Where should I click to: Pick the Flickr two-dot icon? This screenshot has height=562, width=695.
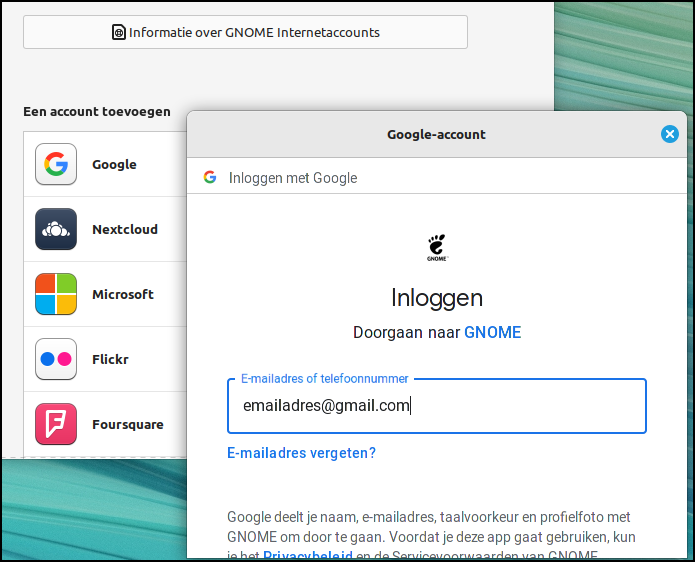pyautogui.click(x=56, y=359)
